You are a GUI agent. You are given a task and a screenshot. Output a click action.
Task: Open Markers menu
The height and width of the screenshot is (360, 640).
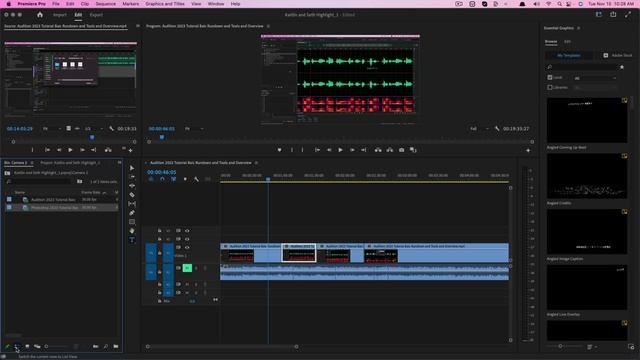click(131, 4)
